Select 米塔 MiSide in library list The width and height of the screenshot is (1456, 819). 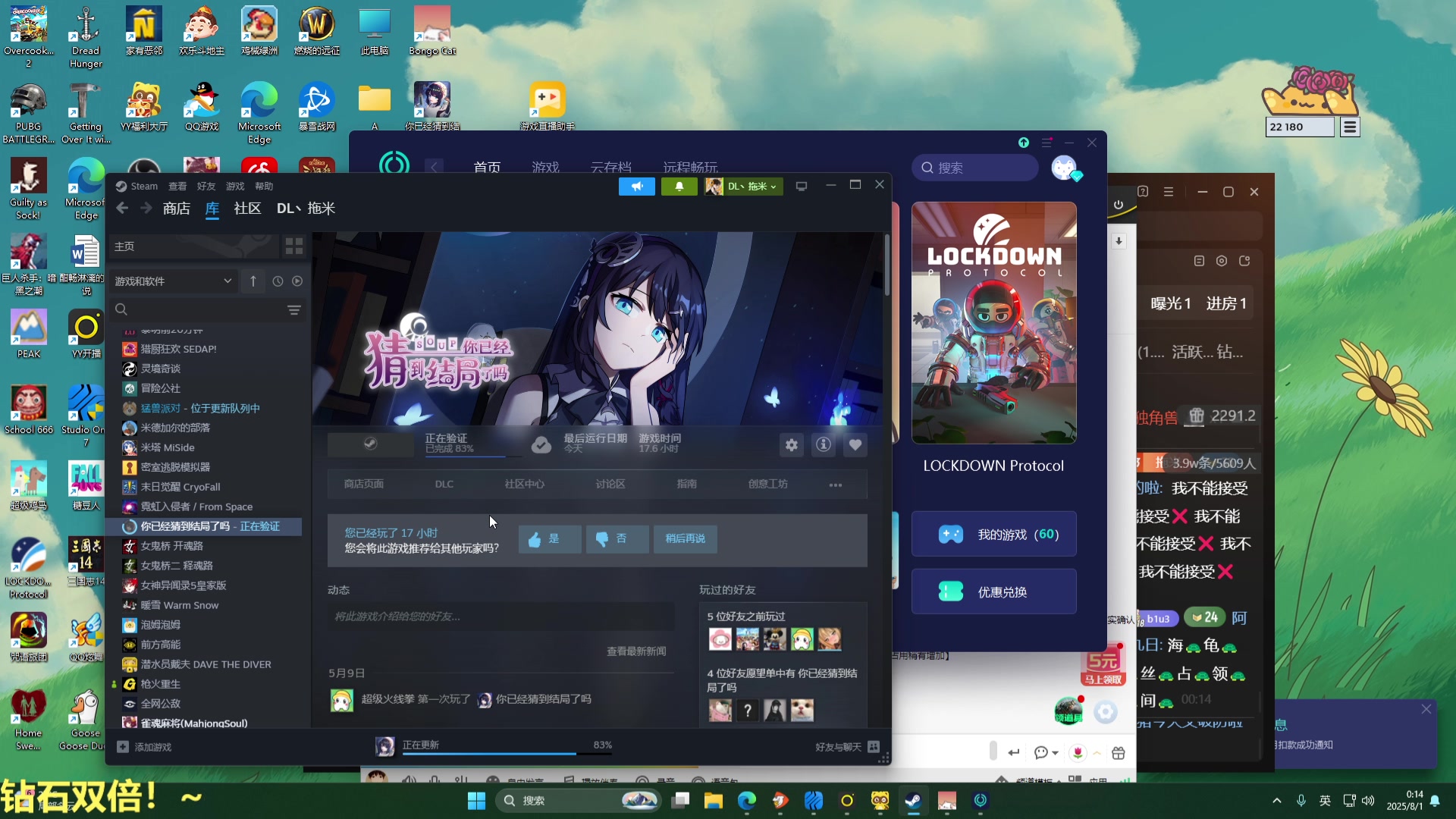[205, 447]
